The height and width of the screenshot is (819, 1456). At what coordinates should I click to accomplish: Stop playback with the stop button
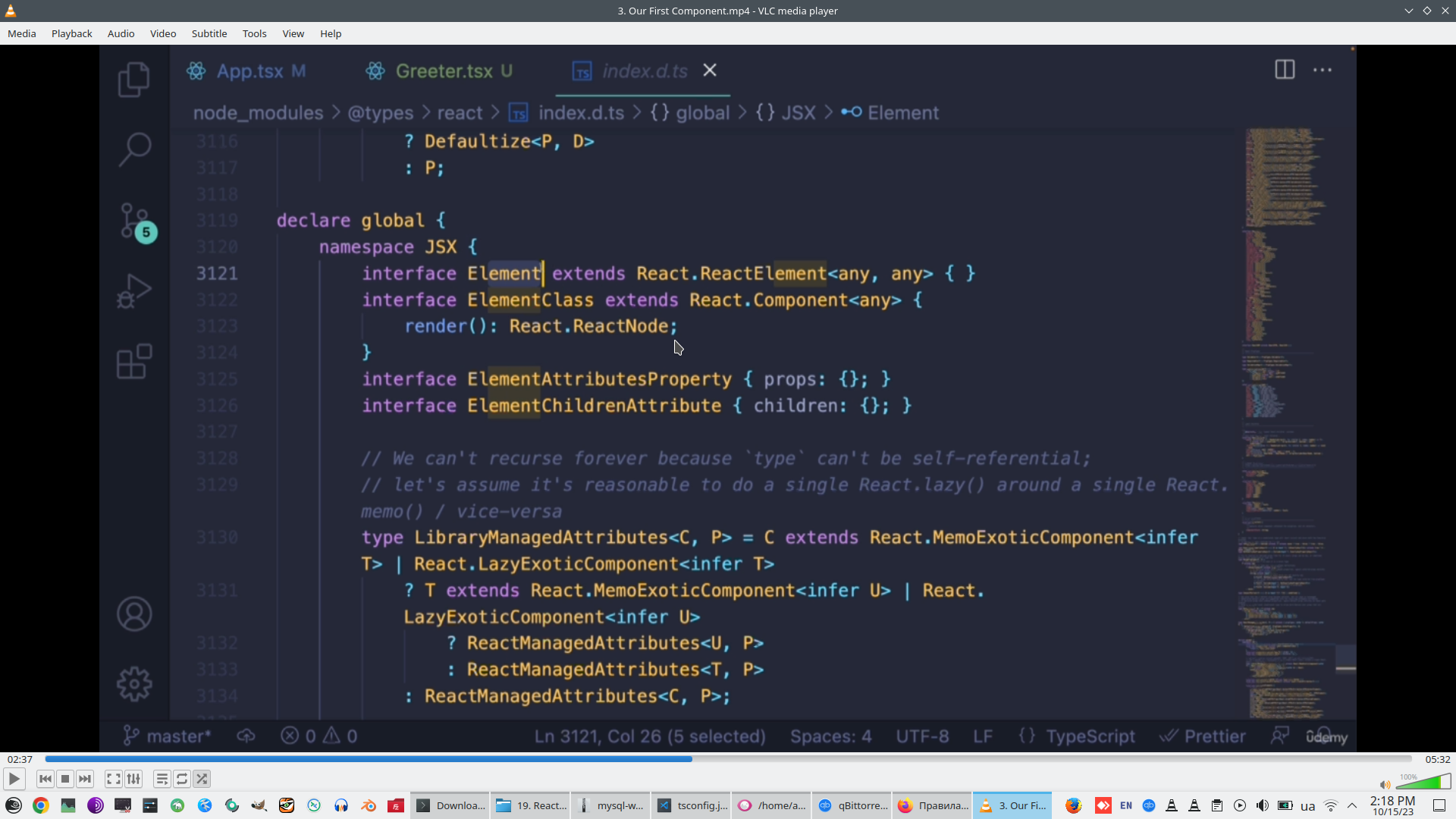coord(65,779)
